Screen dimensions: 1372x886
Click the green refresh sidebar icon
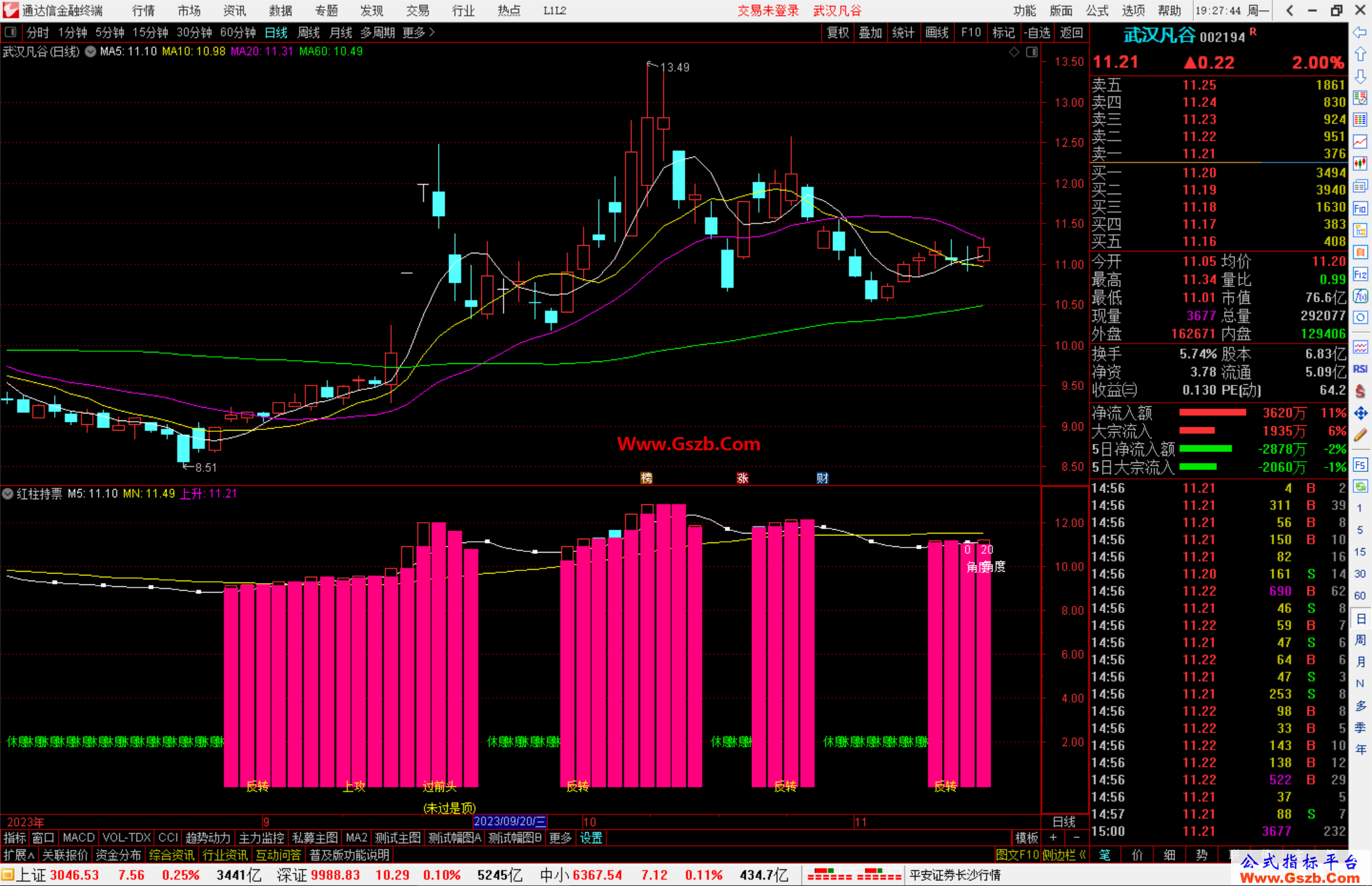[x=1360, y=487]
